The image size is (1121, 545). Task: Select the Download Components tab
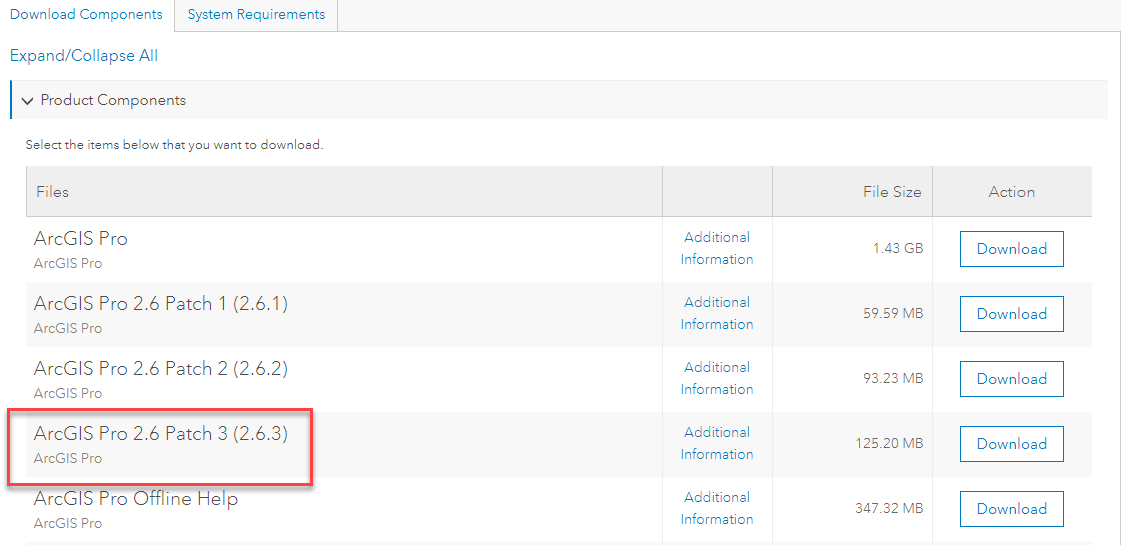[x=87, y=15]
